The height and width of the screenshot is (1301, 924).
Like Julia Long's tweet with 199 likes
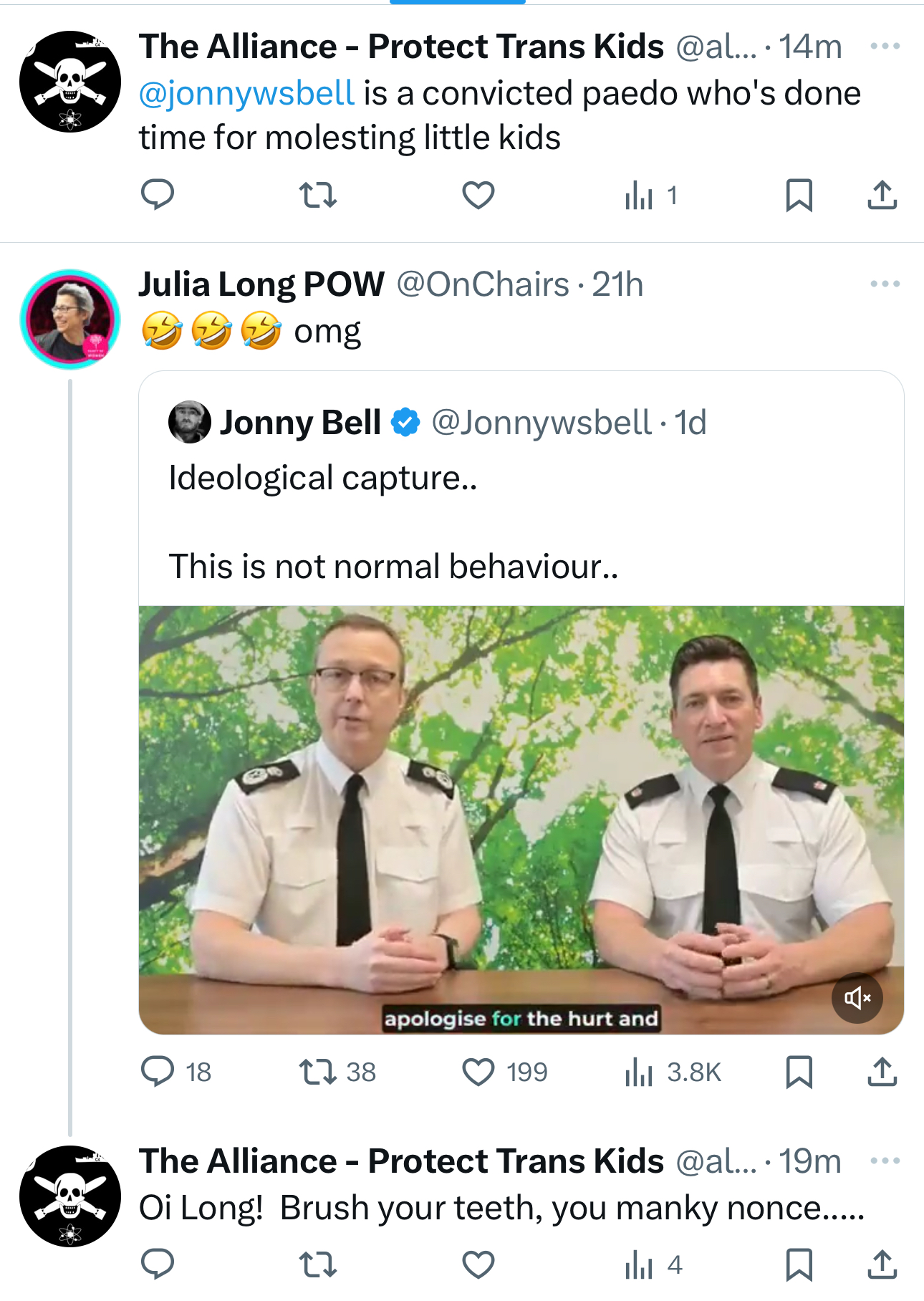point(478,1072)
